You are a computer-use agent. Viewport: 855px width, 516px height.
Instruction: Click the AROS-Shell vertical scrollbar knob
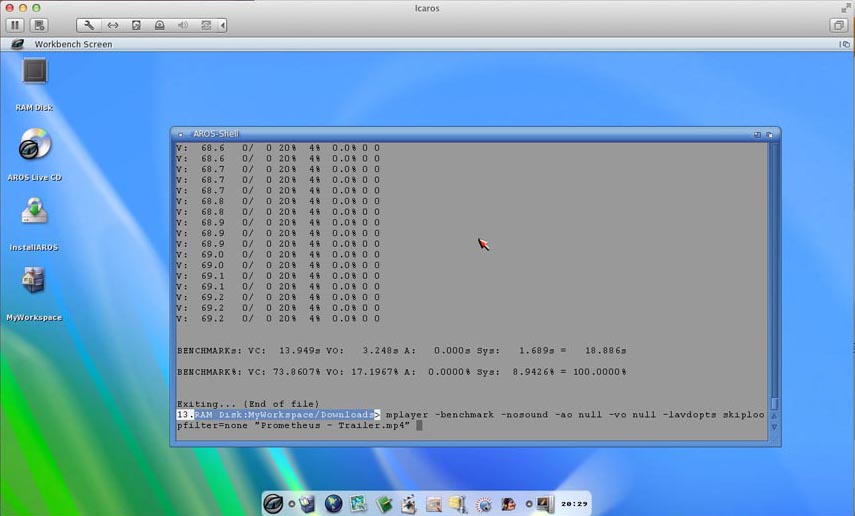coord(774,403)
